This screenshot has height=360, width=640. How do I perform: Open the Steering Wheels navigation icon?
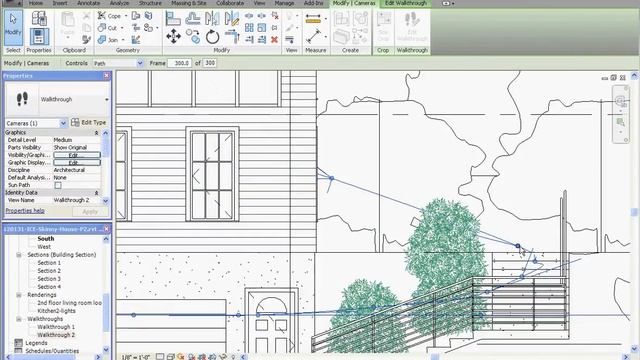(621, 100)
